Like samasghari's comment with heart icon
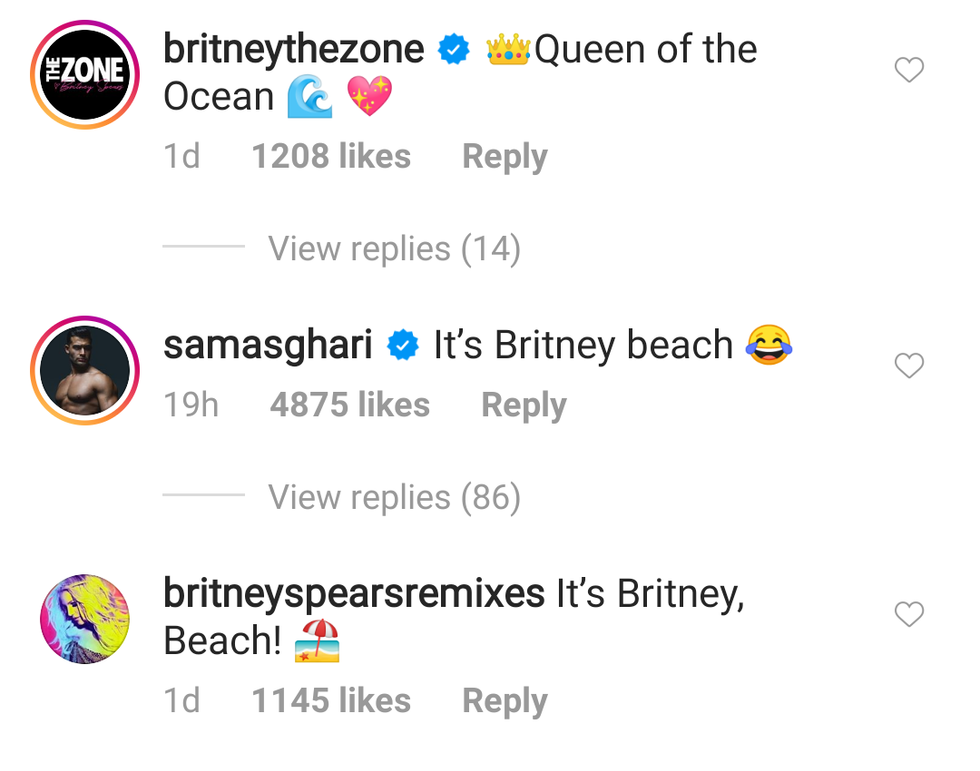Viewport: 980px width, 771px height. 908,367
